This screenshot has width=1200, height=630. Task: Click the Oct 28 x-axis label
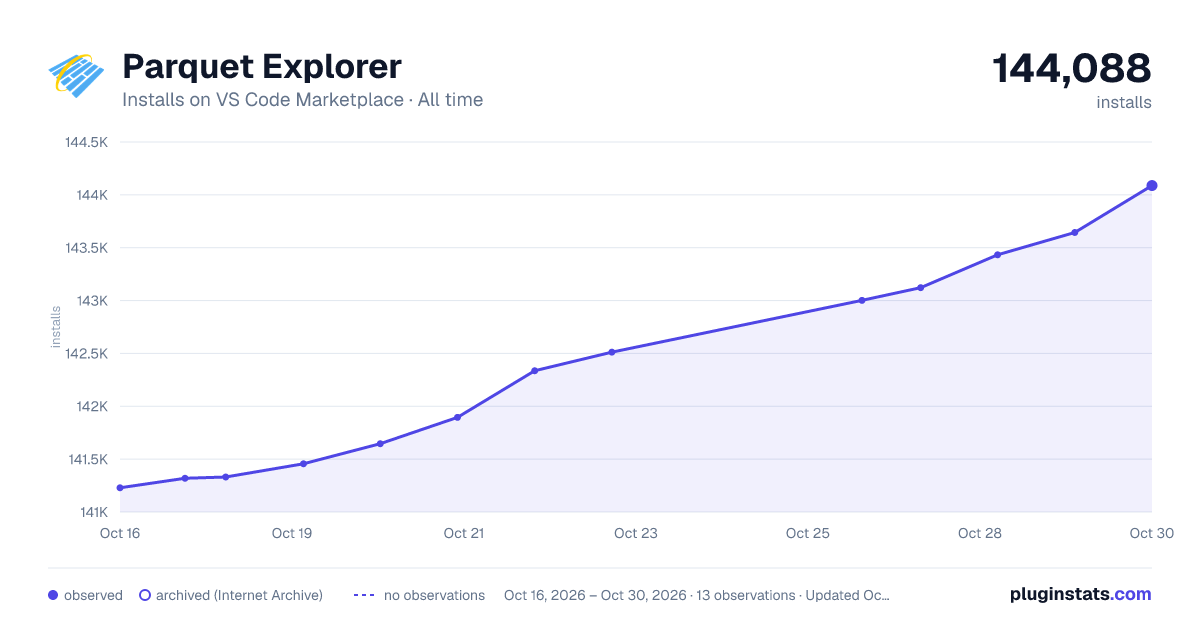980,533
